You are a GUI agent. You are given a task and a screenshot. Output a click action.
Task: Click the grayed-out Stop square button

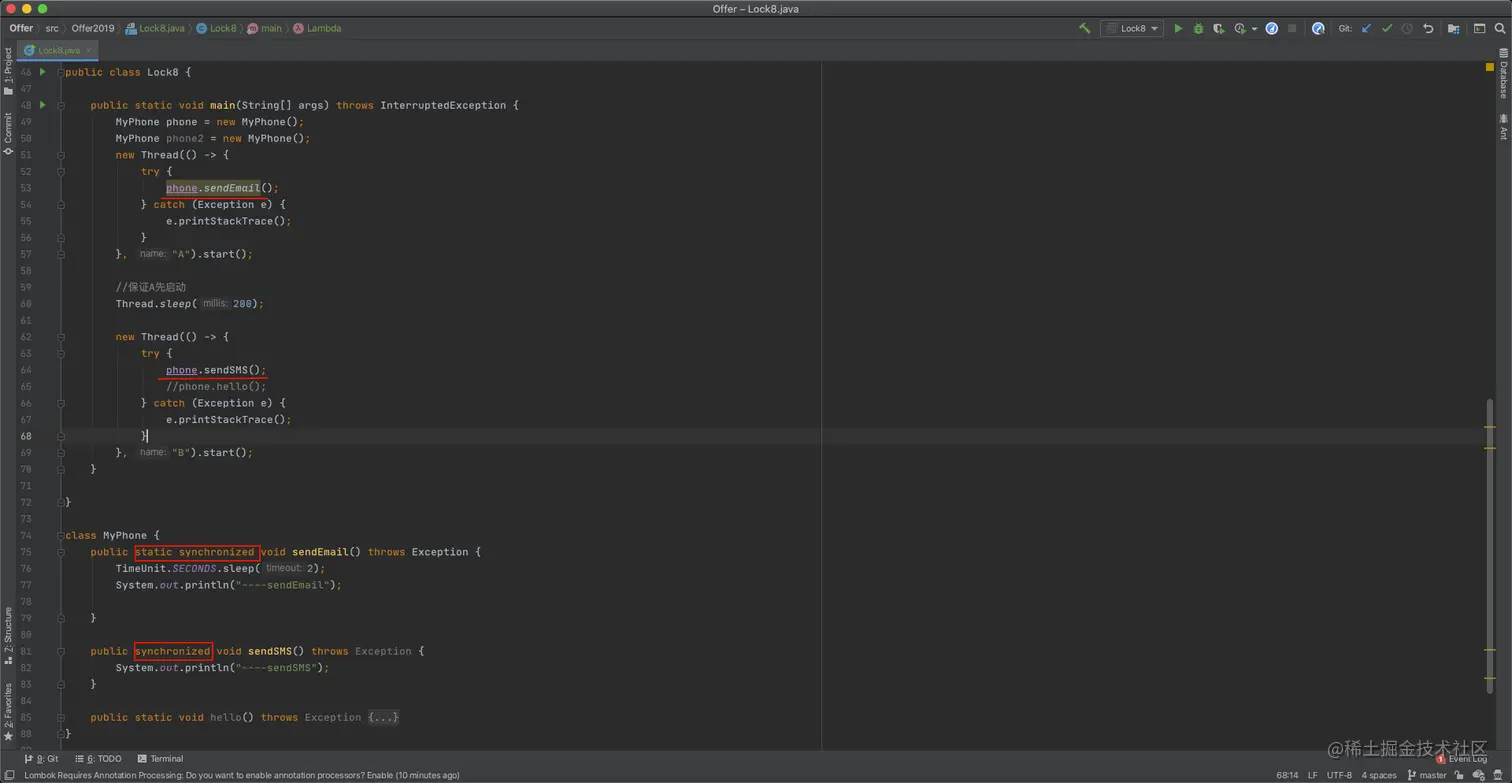[1292, 29]
